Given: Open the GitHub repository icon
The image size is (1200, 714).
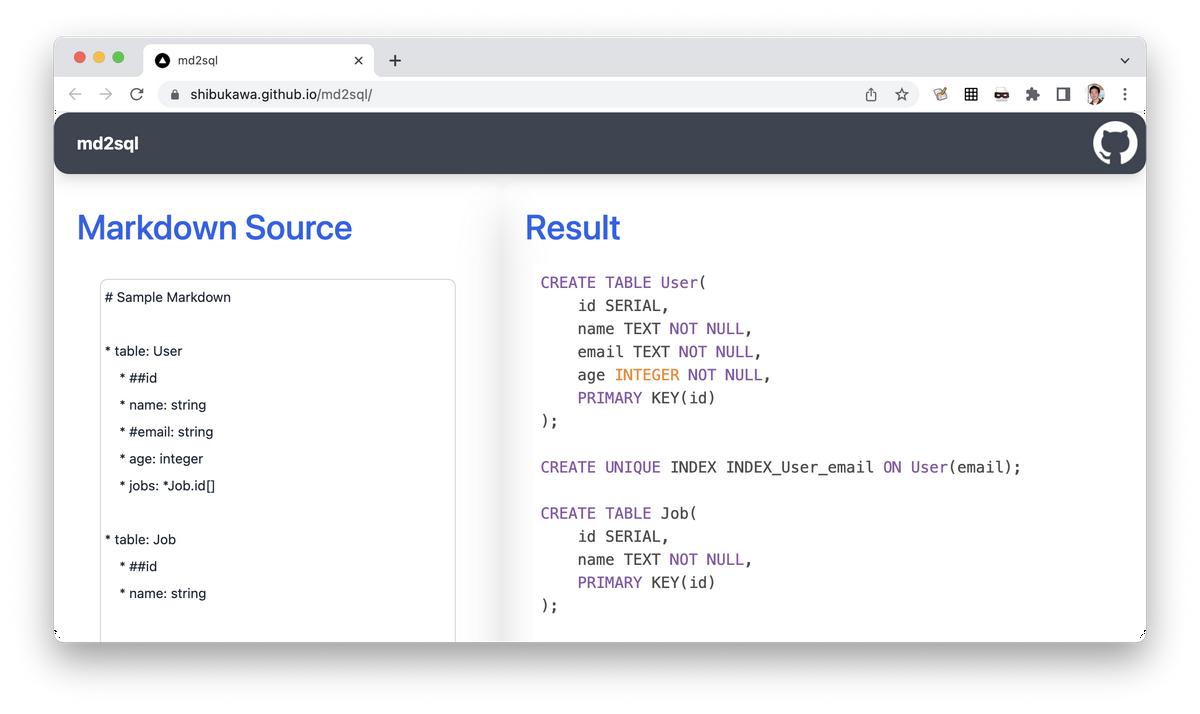Looking at the screenshot, I should click(1115, 143).
